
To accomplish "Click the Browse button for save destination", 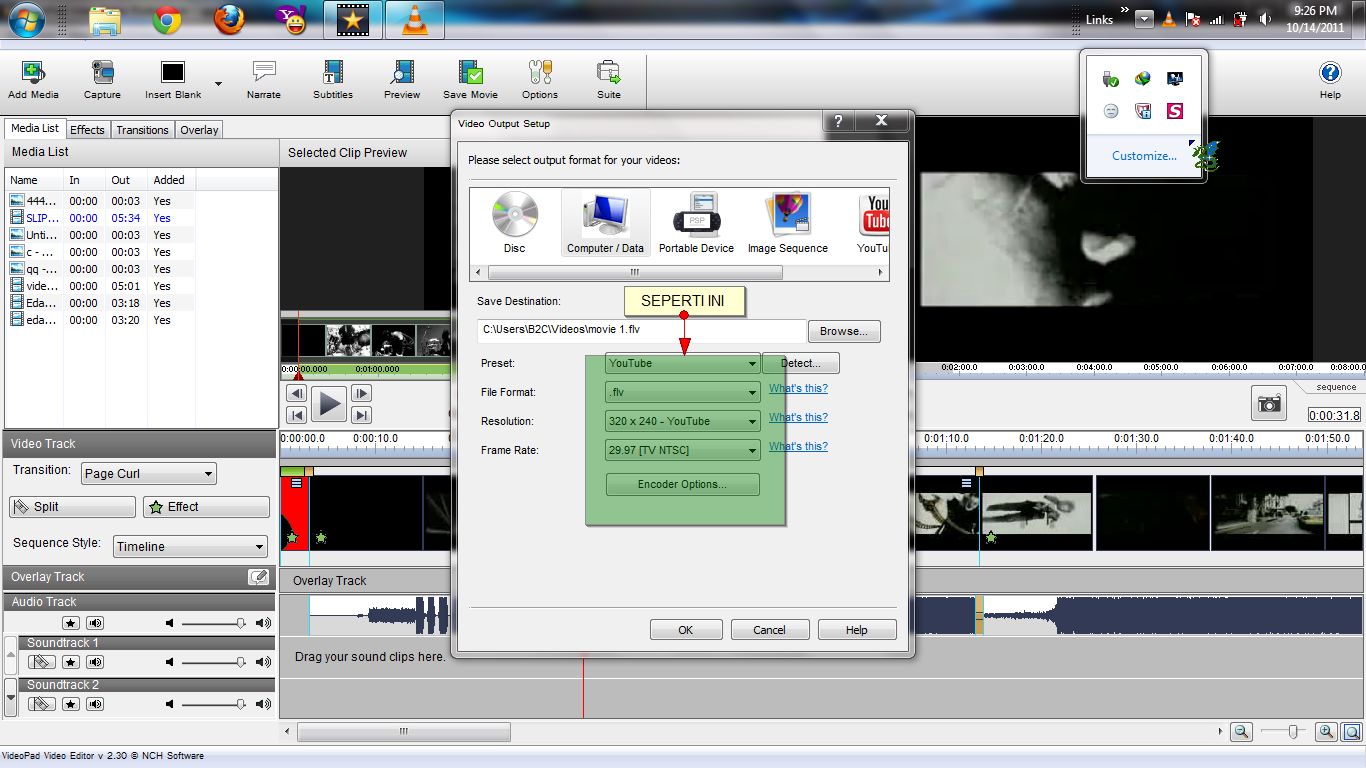I will 843,331.
